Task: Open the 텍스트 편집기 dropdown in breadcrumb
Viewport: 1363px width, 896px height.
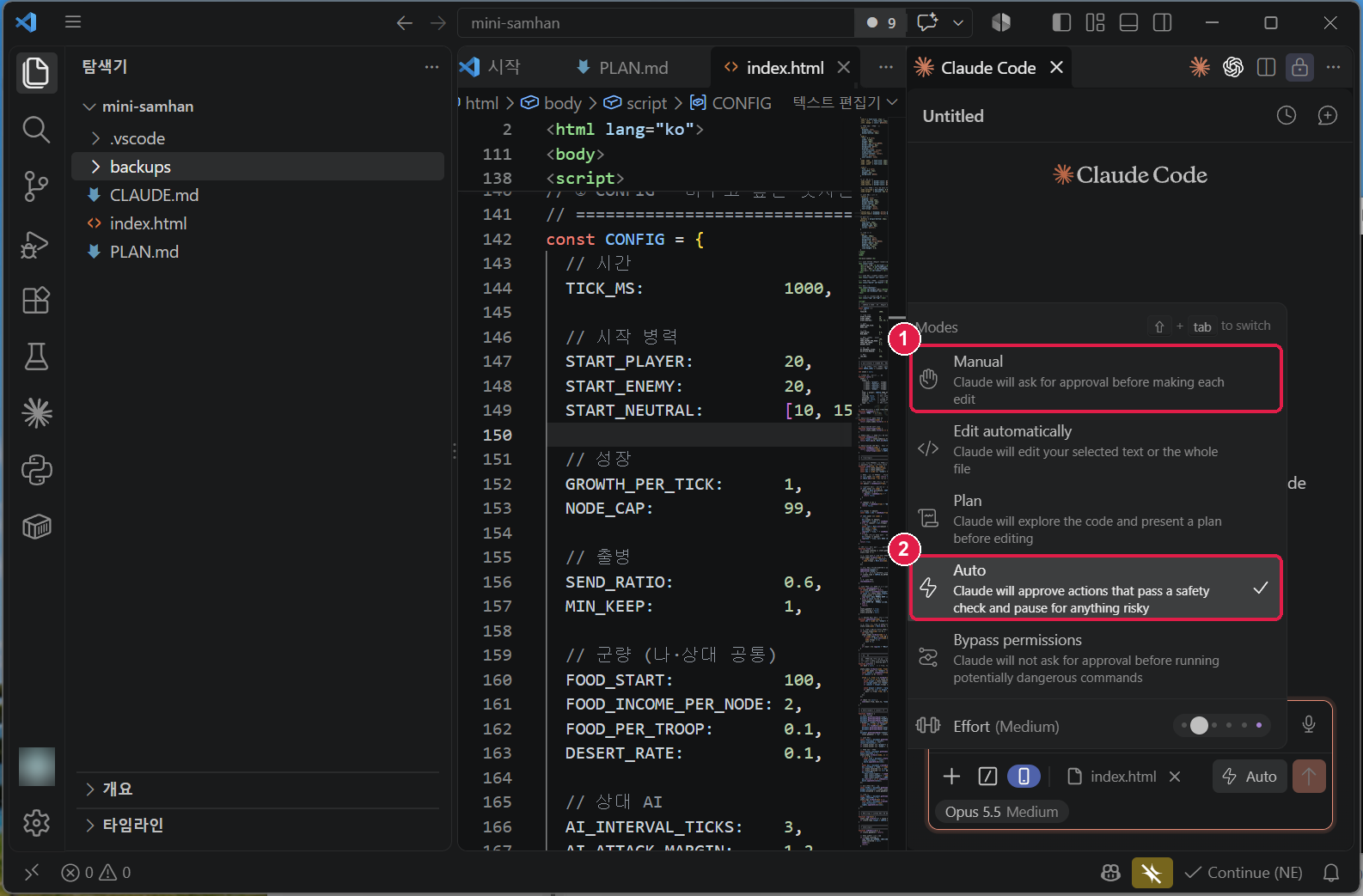Action: coord(845,102)
